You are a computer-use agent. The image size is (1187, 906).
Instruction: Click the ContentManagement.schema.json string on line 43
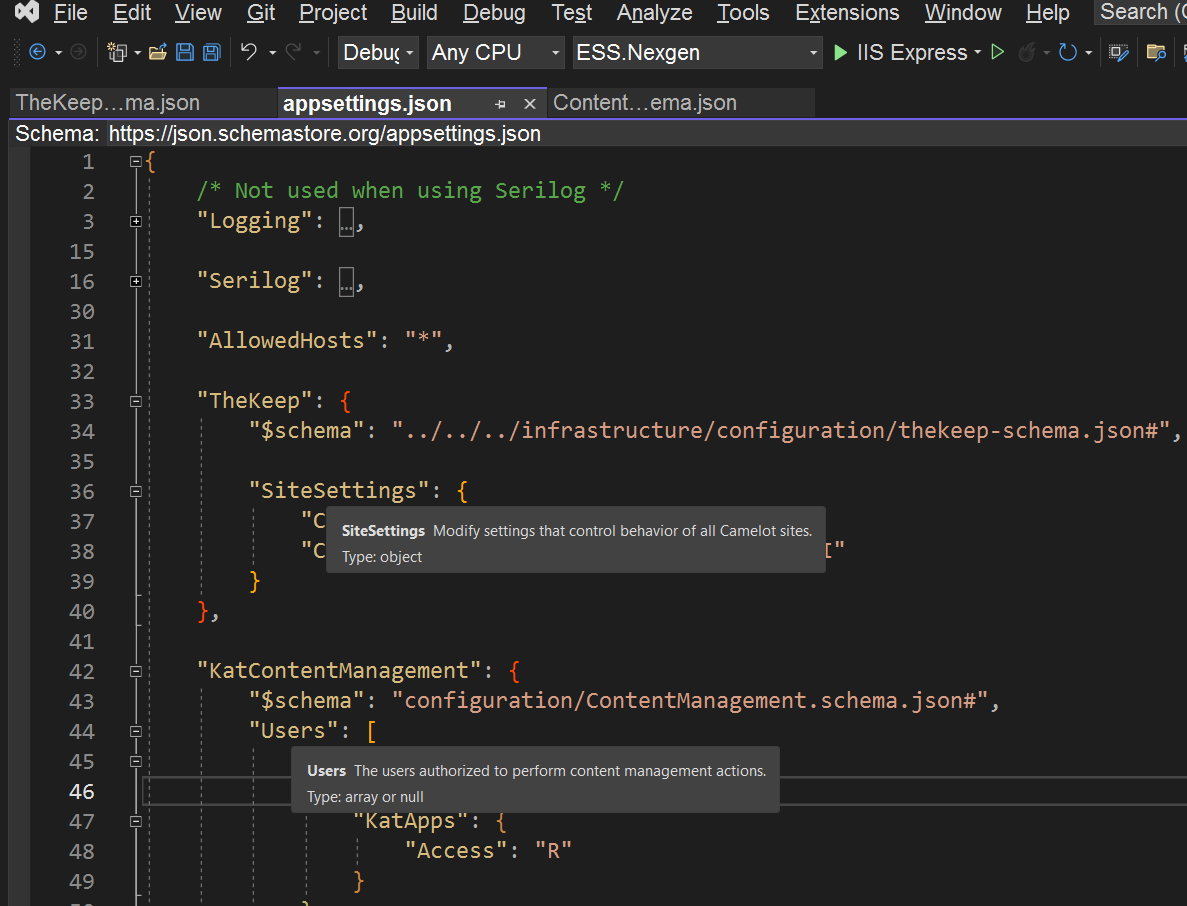pyautogui.click(x=690, y=701)
